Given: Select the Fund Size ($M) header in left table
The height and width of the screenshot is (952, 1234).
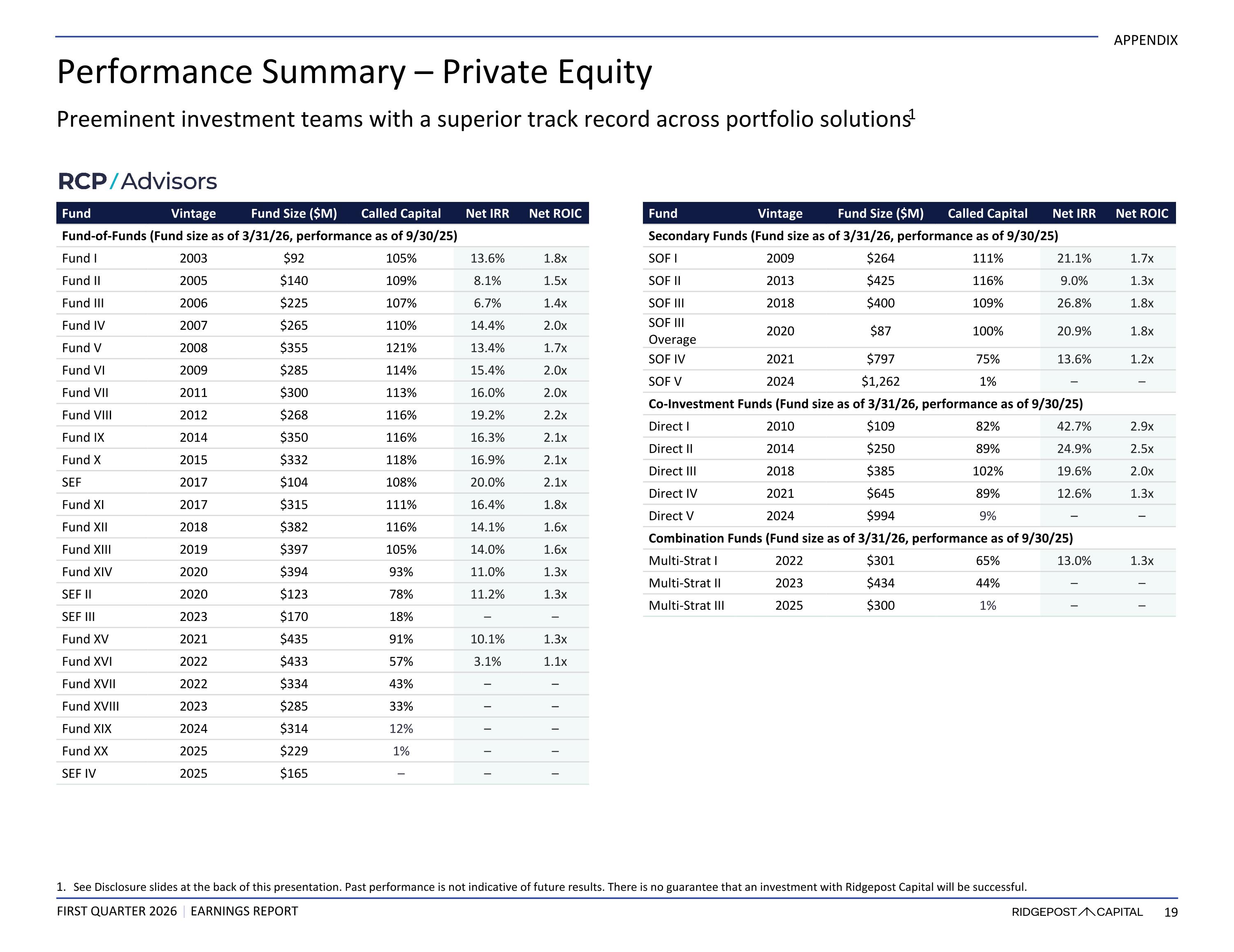Looking at the screenshot, I should [x=294, y=213].
